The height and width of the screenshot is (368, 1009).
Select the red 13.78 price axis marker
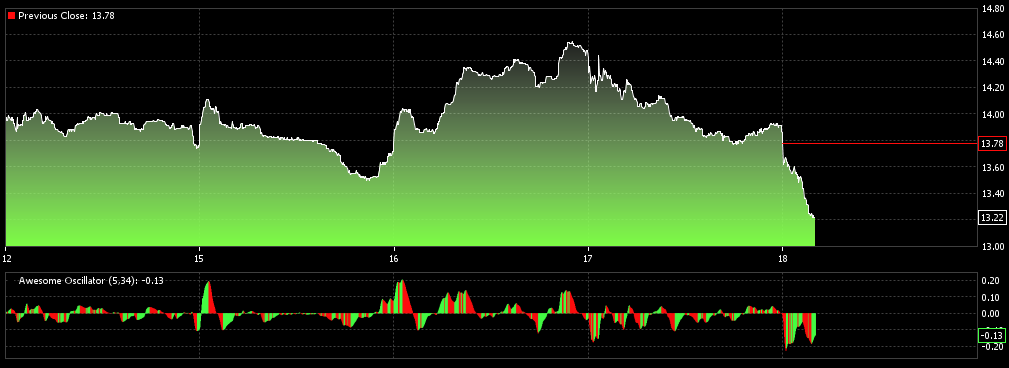coord(991,143)
